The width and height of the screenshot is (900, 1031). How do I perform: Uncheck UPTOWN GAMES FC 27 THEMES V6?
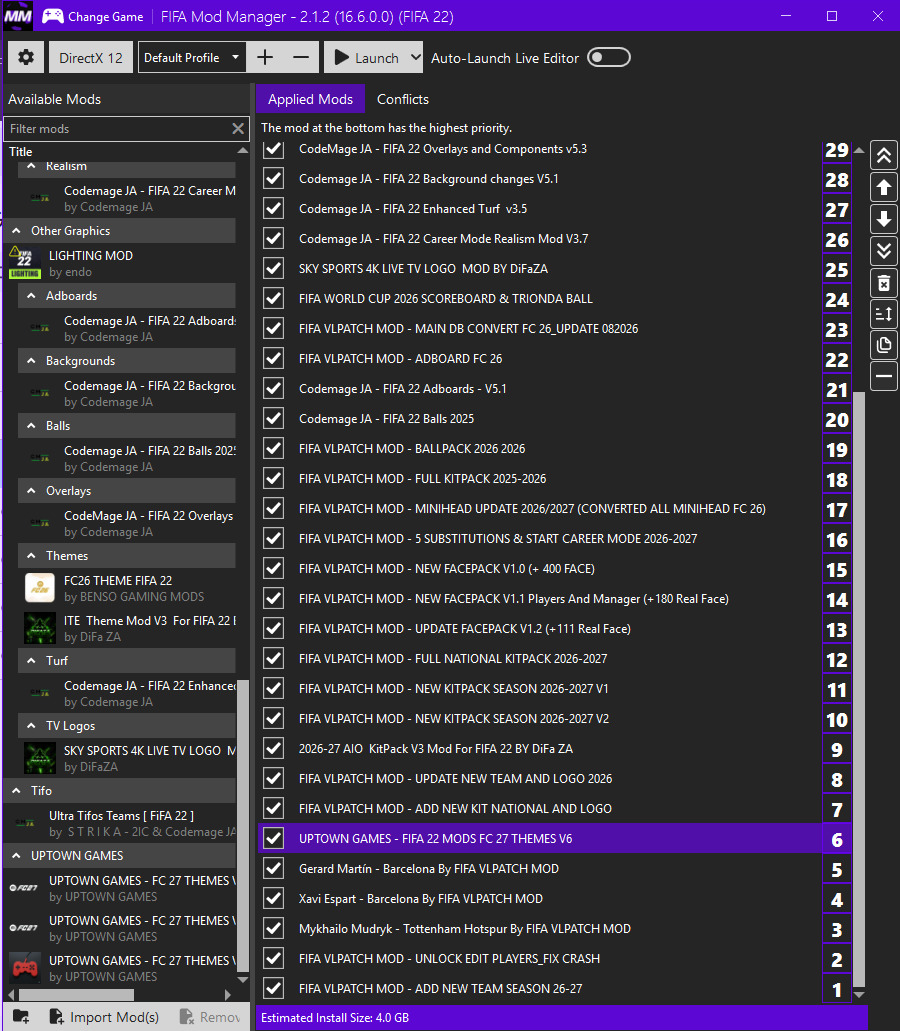(273, 838)
